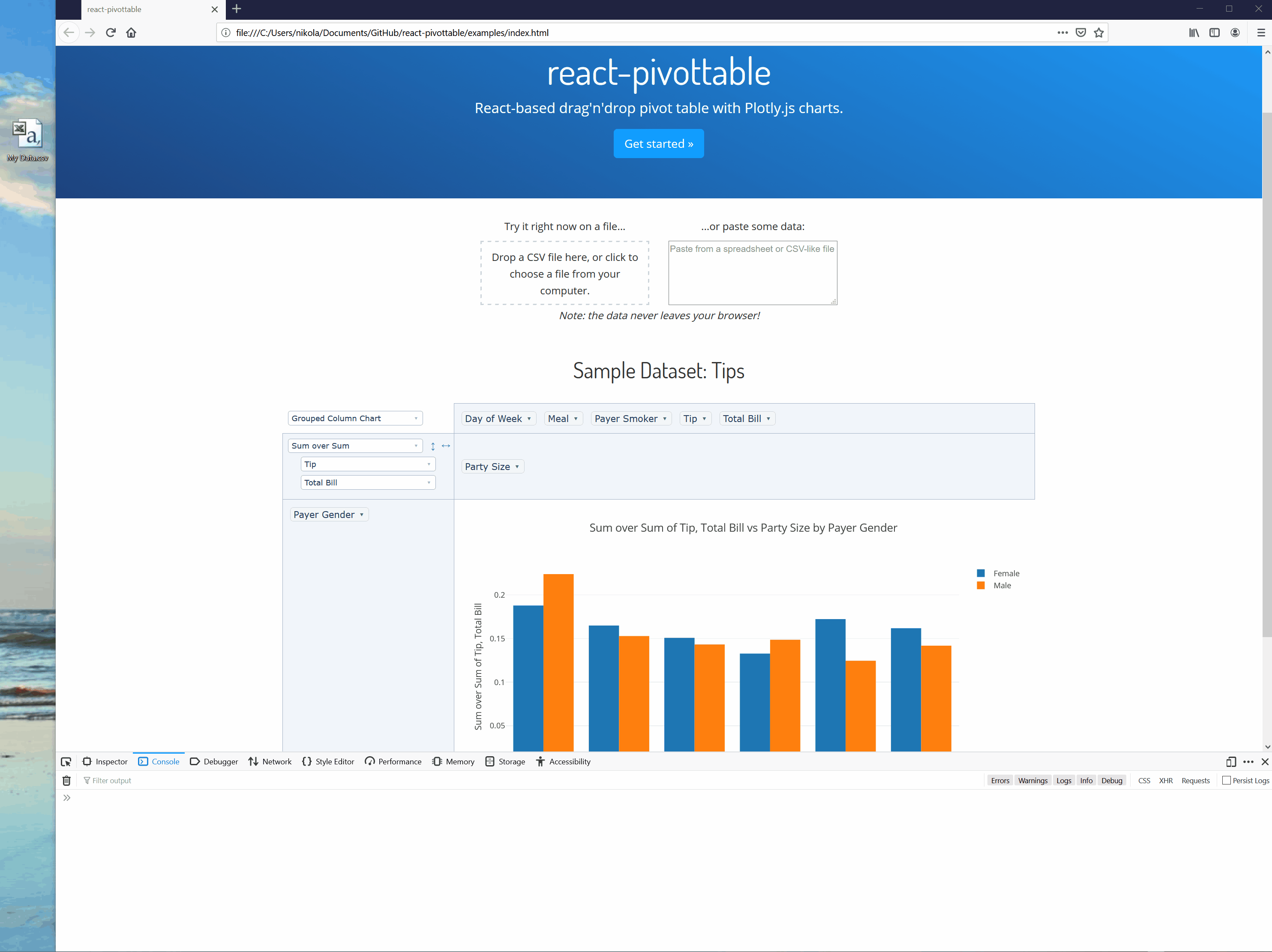Open the Grouped Column Chart renderer dropdown

pyautogui.click(x=355, y=419)
